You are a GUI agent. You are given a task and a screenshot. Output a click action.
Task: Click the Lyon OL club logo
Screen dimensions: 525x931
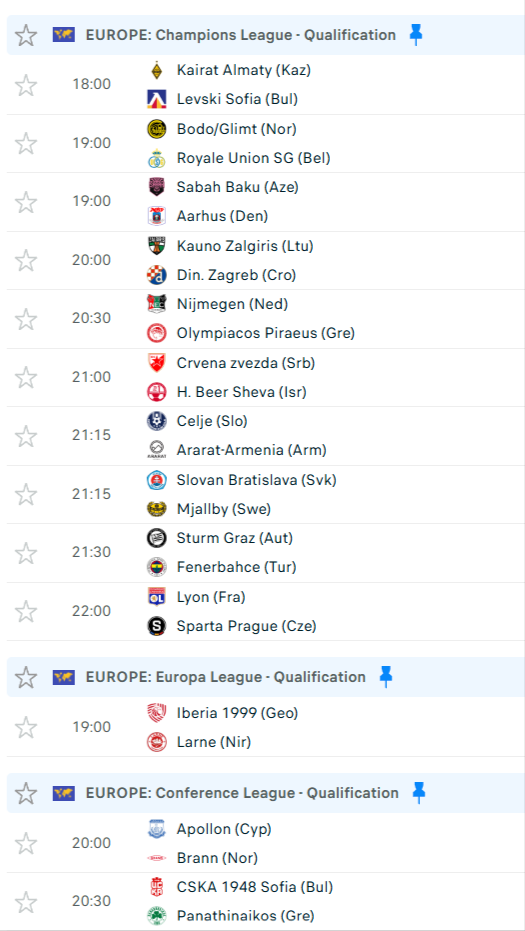click(x=157, y=597)
